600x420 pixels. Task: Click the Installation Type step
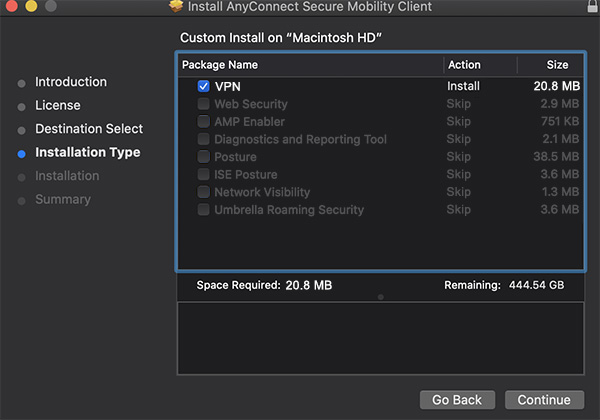(87, 153)
